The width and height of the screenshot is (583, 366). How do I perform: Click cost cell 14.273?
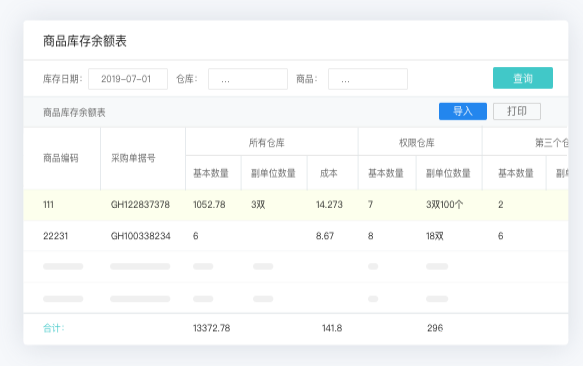coord(329,205)
